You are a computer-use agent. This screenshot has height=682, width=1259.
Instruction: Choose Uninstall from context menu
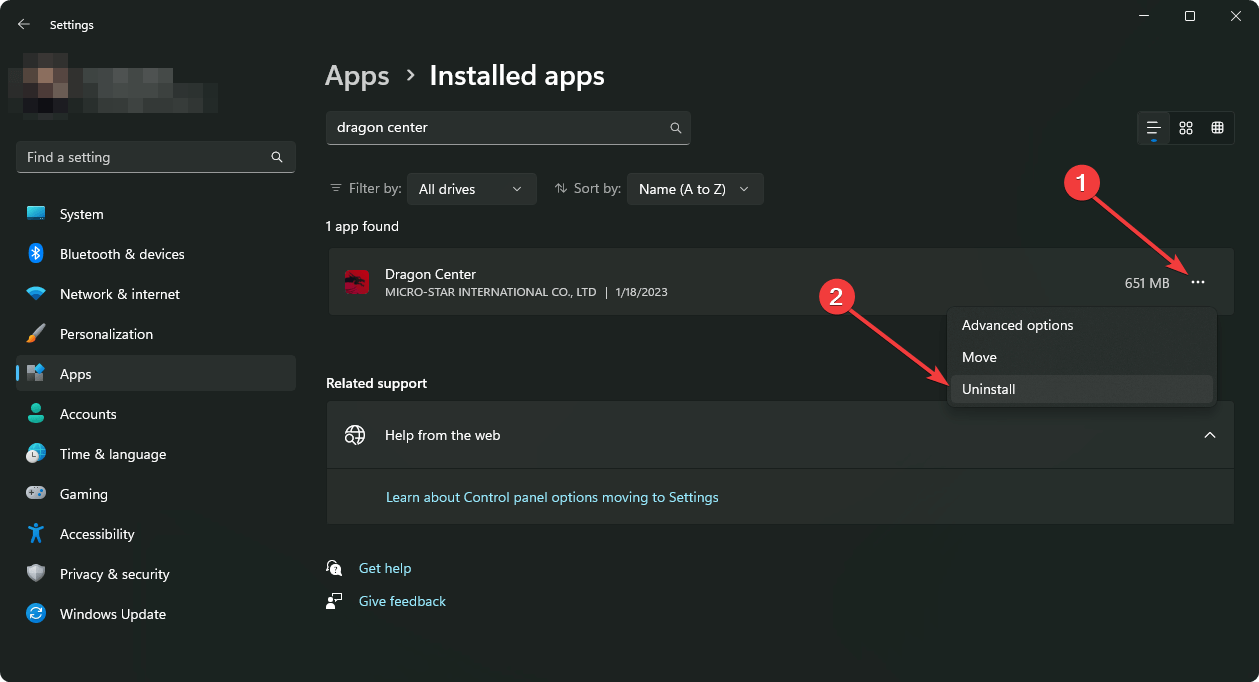(x=1081, y=389)
